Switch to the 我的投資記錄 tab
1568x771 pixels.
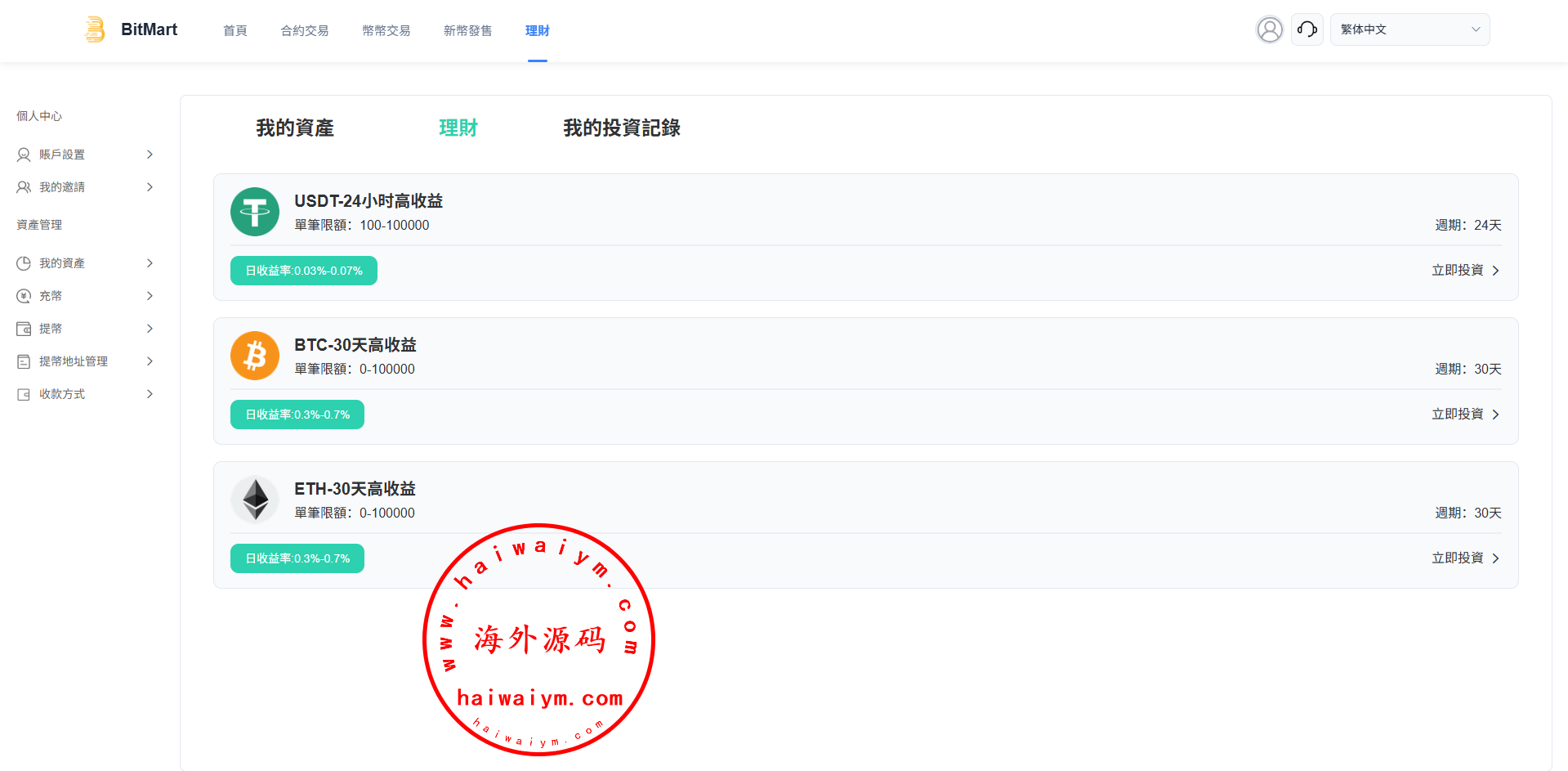pyautogui.click(x=621, y=128)
